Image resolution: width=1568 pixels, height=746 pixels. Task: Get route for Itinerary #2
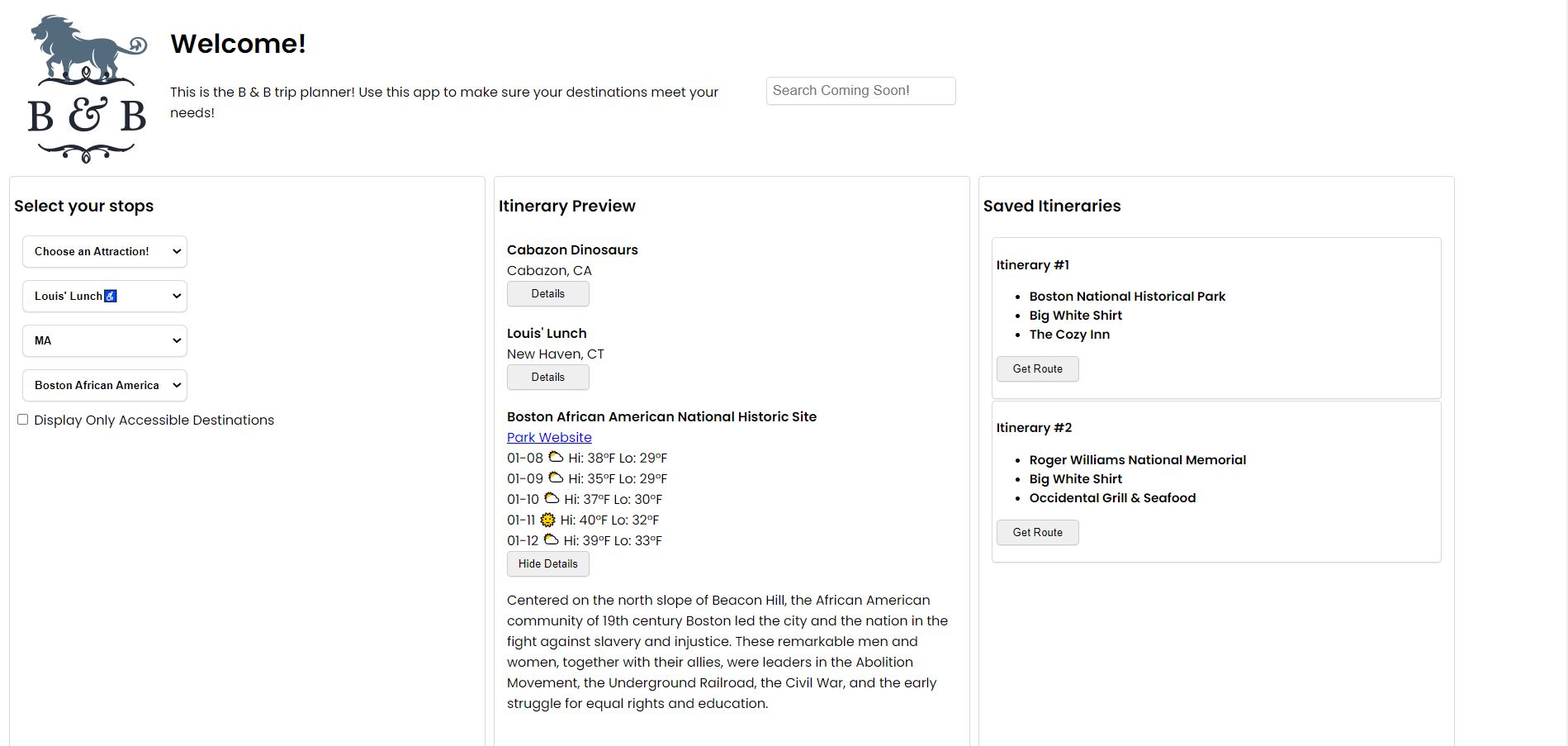(x=1037, y=533)
